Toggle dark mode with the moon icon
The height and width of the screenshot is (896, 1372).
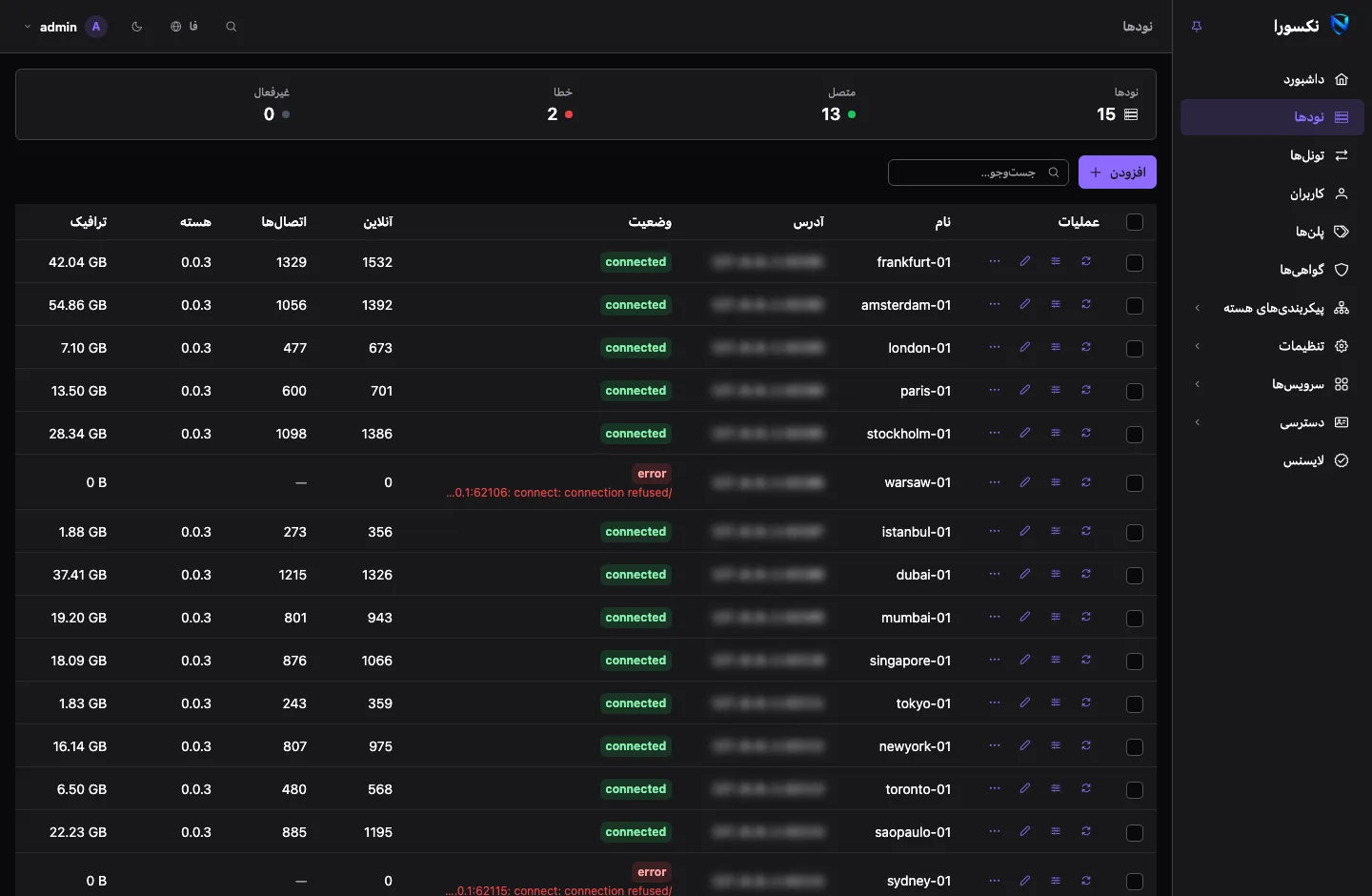pos(137,27)
